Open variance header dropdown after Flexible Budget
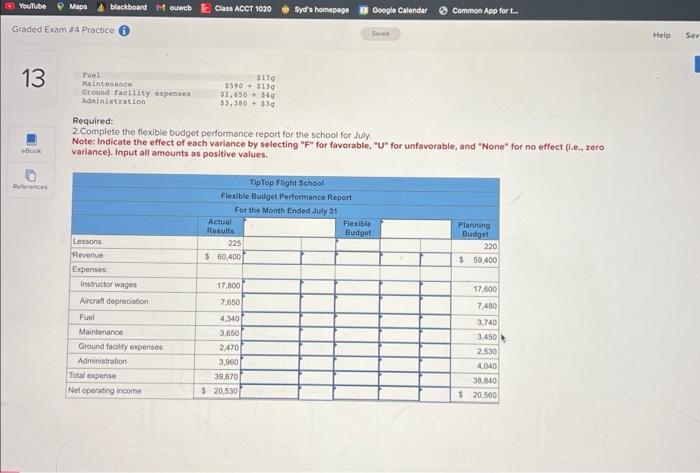 click(416, 229)
